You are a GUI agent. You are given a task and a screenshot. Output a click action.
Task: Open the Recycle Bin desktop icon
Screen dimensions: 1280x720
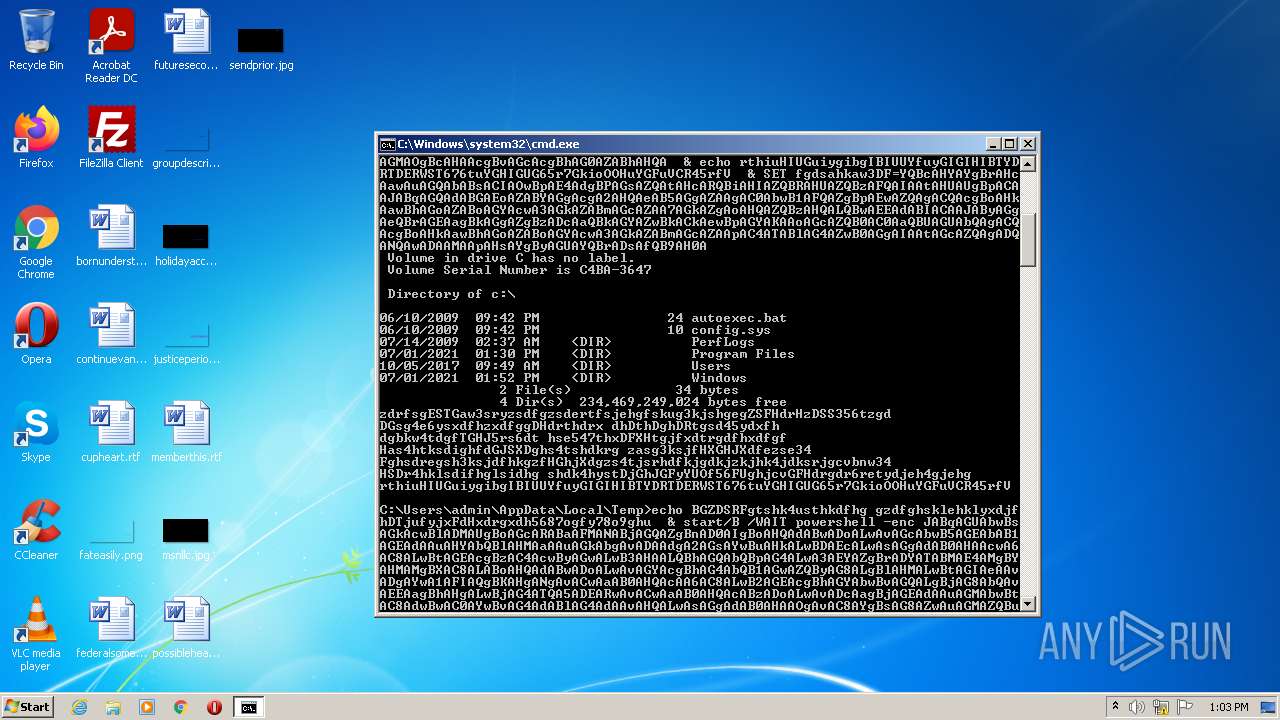36,40
